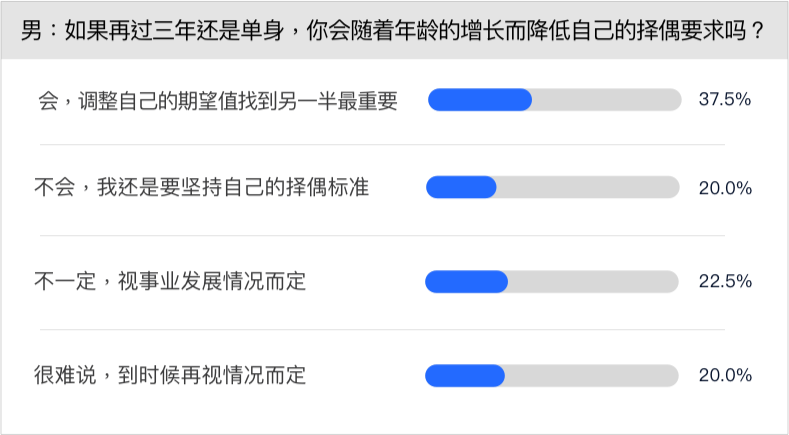Click the blue fill of the 37.5% bar

click(479, 100)
